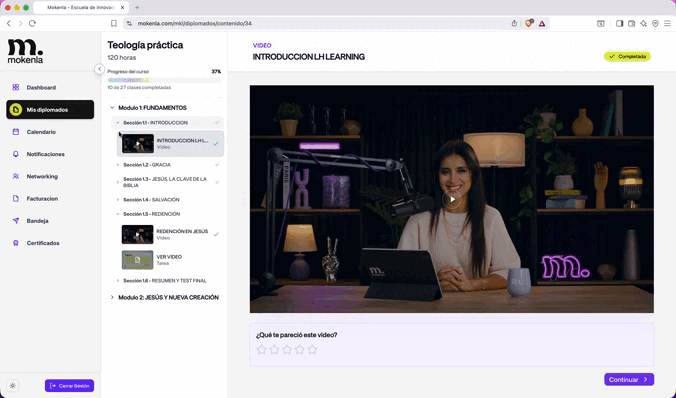
Task: Click the Facturacion document icon
Action: [x=16, y=199]
